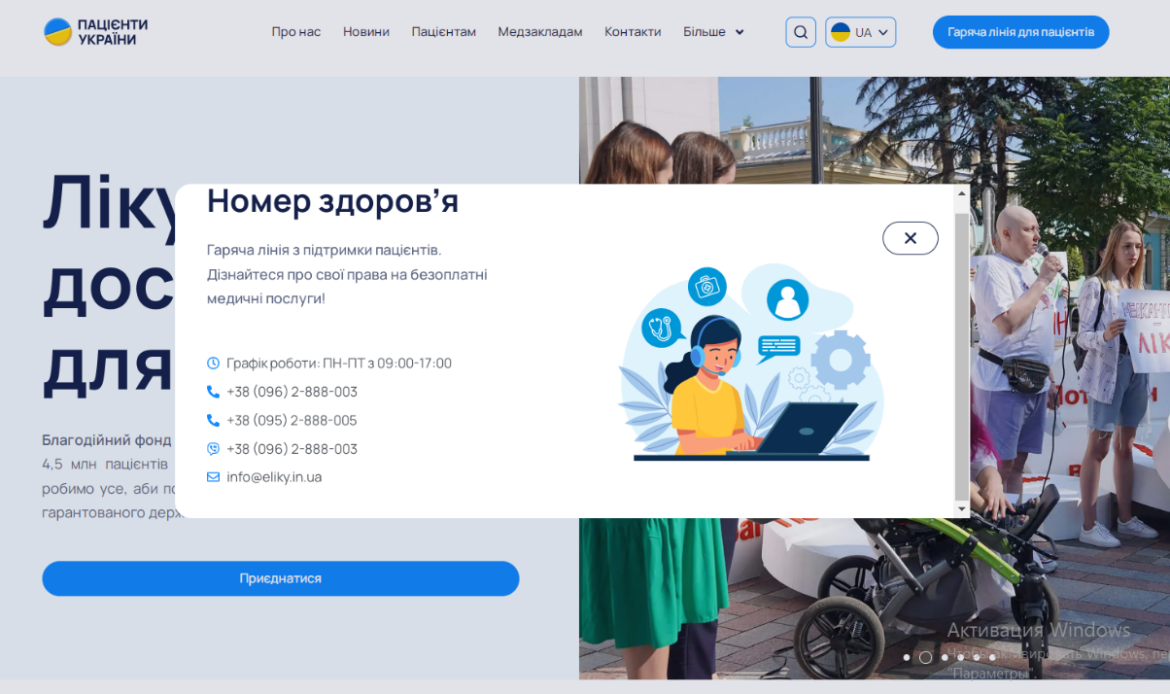Click the popup scrollbar up arrow
1170x694 pixels.
(x=962, y=193)
